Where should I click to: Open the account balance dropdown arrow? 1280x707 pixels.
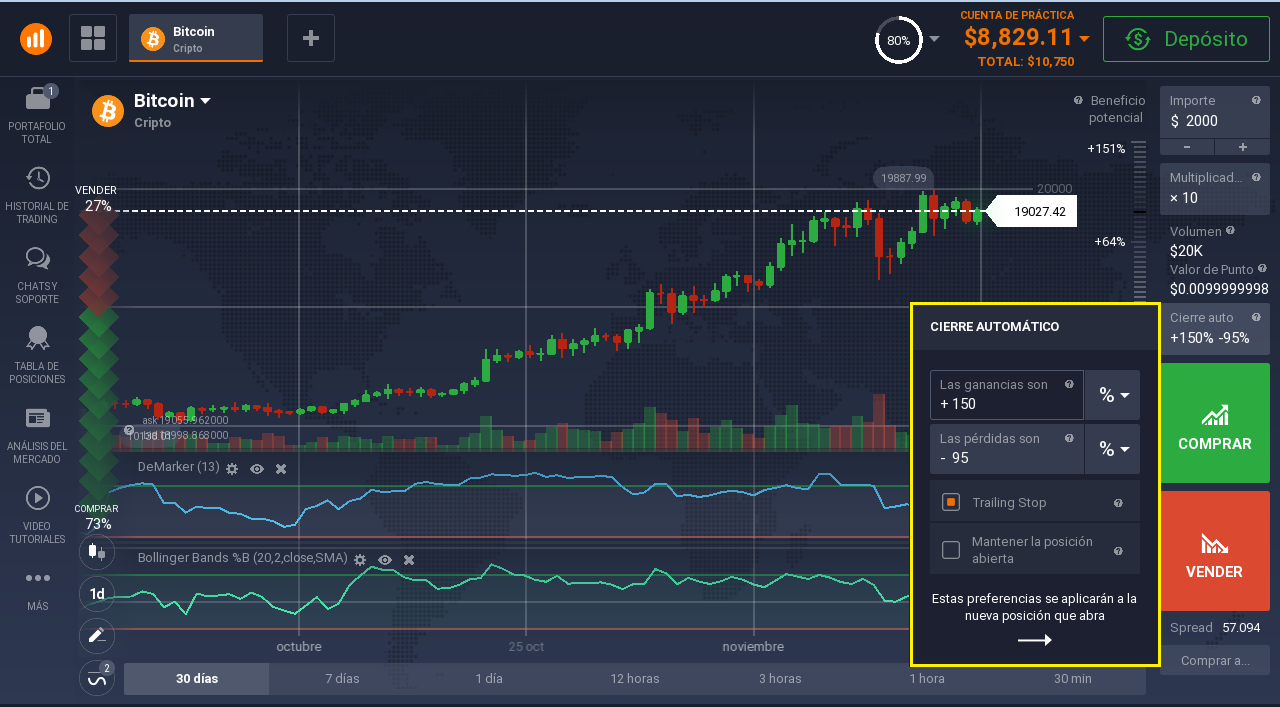click(1084, 38)
